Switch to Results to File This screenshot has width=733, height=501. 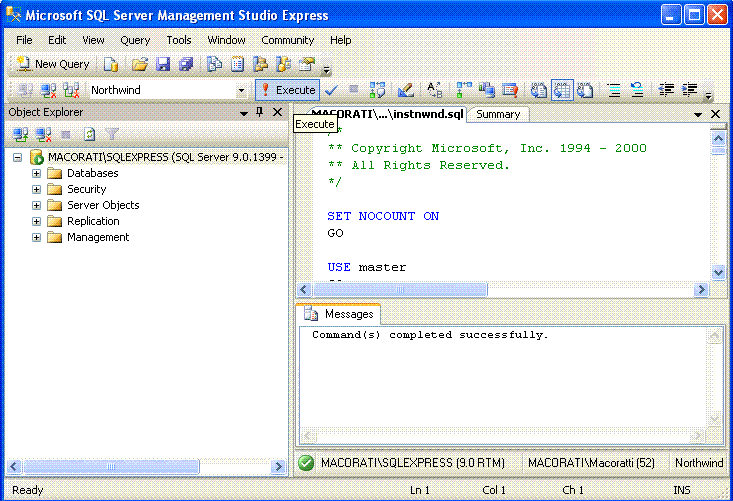(x=585, y=90)
